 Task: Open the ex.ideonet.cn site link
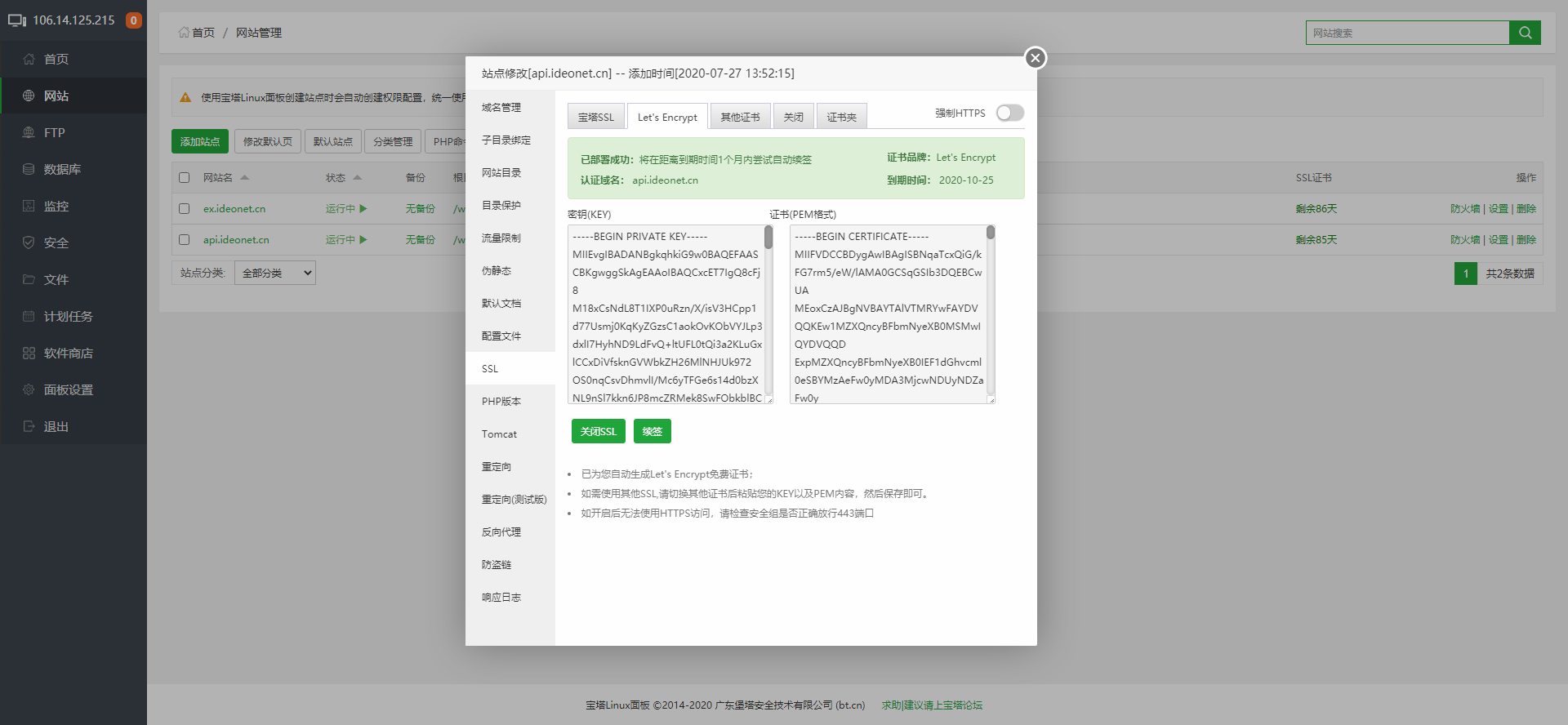pos(234,209)
